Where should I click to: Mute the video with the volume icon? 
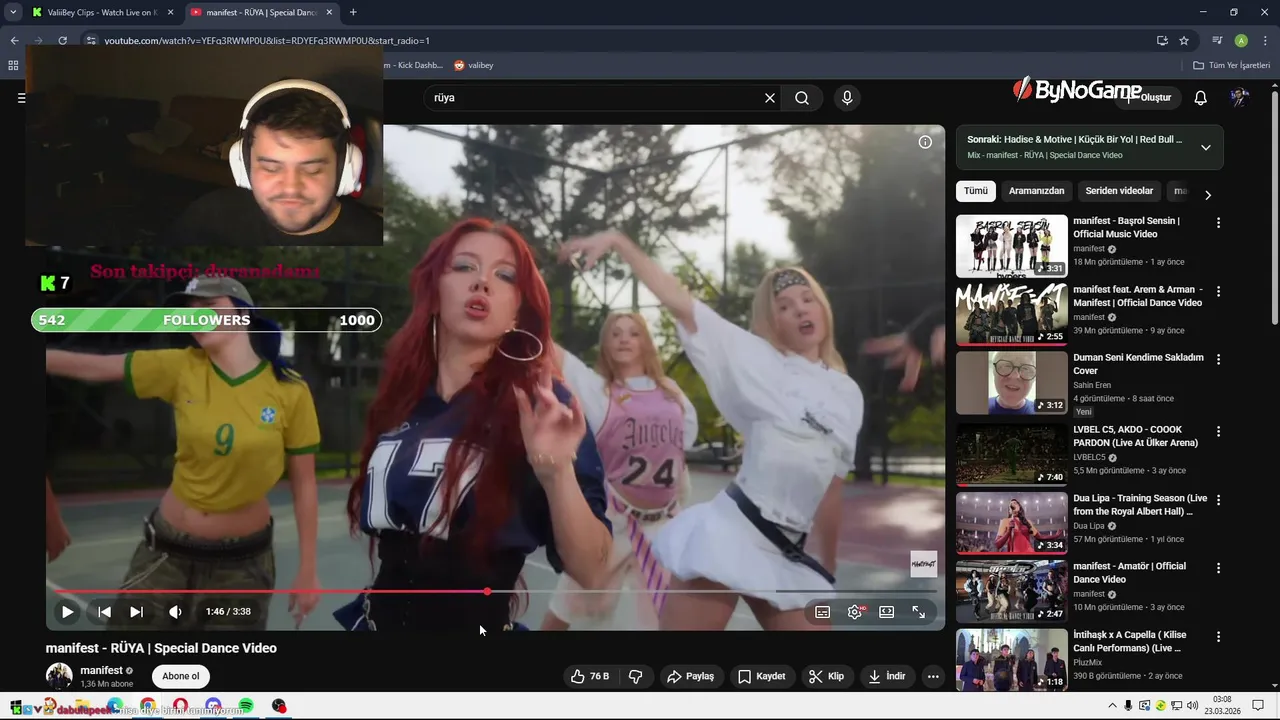175,612
